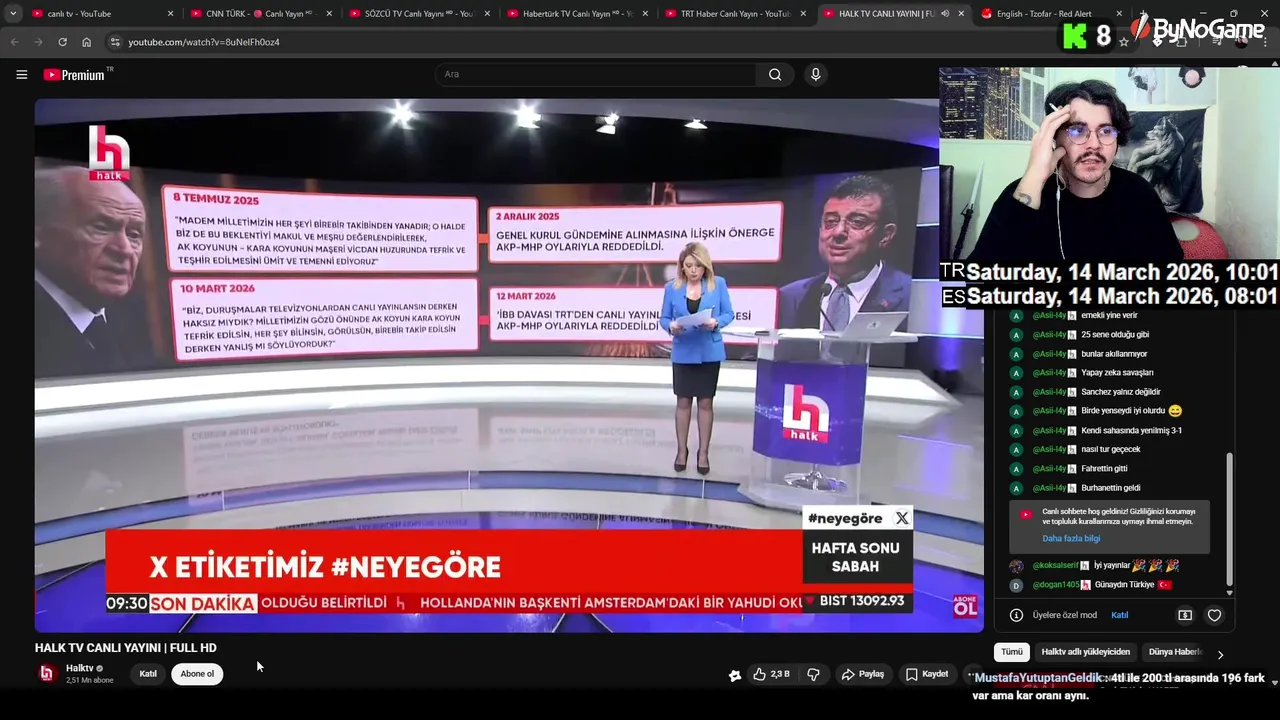Switch to the CNN TÜRK Canlı Yayın tab

[259, 14]
